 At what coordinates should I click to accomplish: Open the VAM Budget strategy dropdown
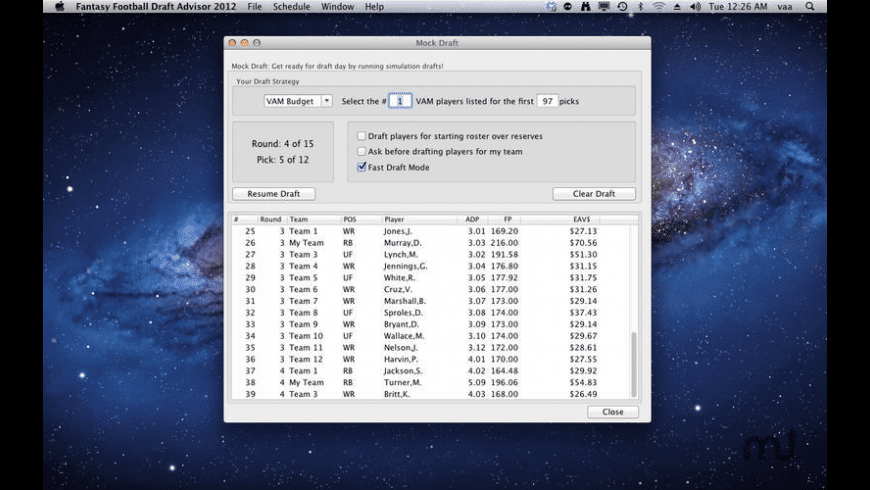click(297, 101)
